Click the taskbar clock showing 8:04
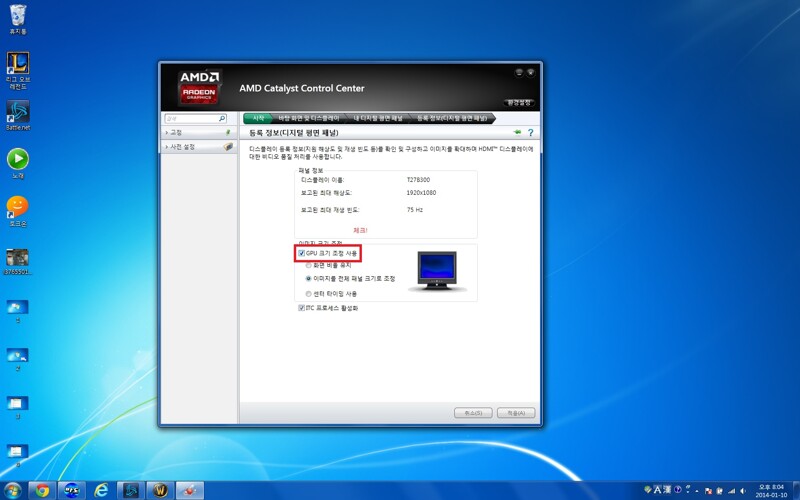Viewport: 800px width, 500px height. click(x=771, y=491)
